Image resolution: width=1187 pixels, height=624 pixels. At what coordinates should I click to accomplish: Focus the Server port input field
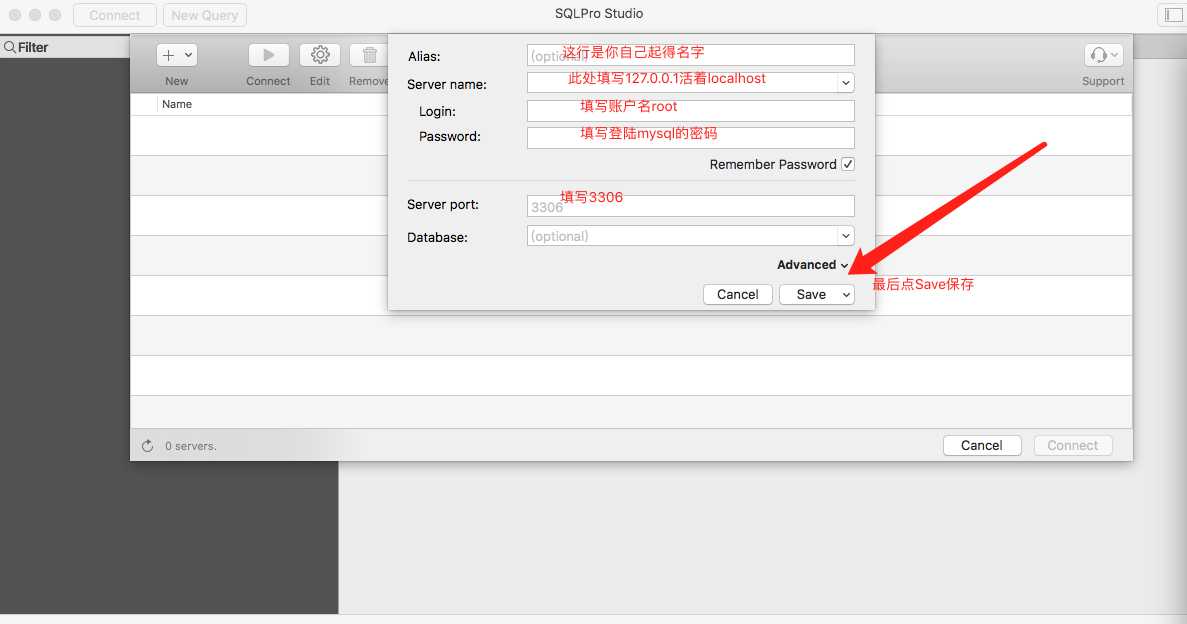click(x=690, y=206)
